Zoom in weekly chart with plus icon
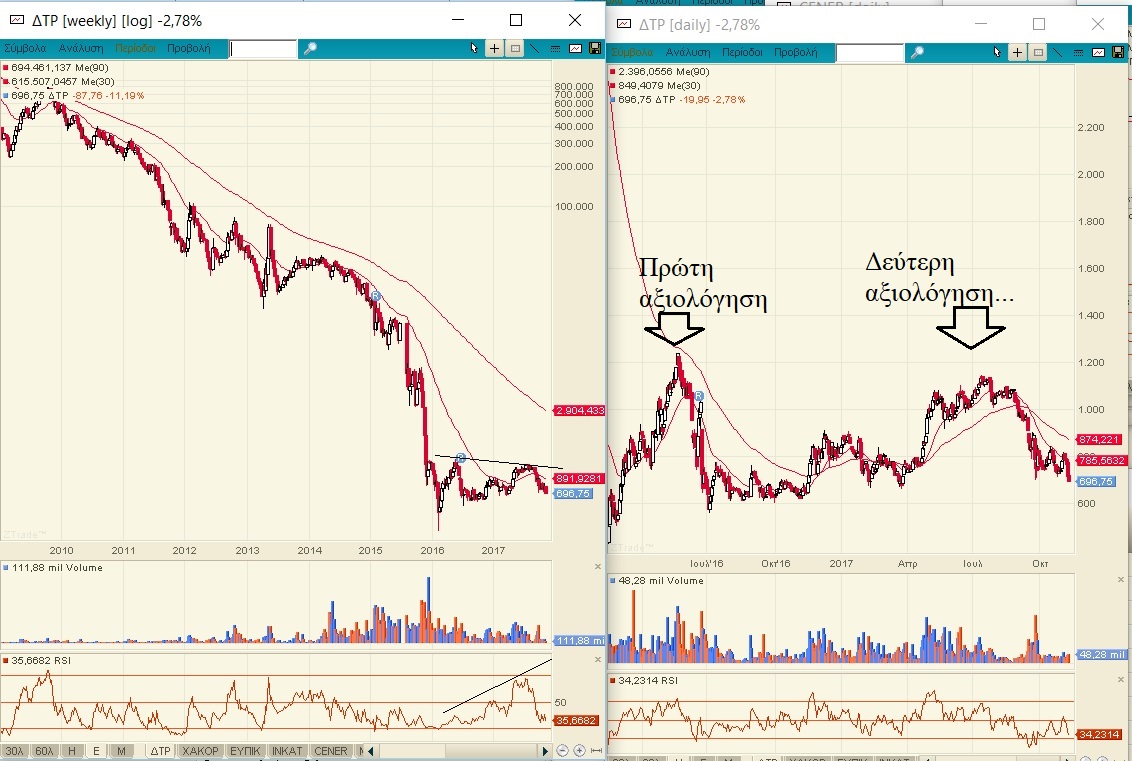The height and width of the screenshot is (761, 1132). pyautogui.click(x=579, y=750)
